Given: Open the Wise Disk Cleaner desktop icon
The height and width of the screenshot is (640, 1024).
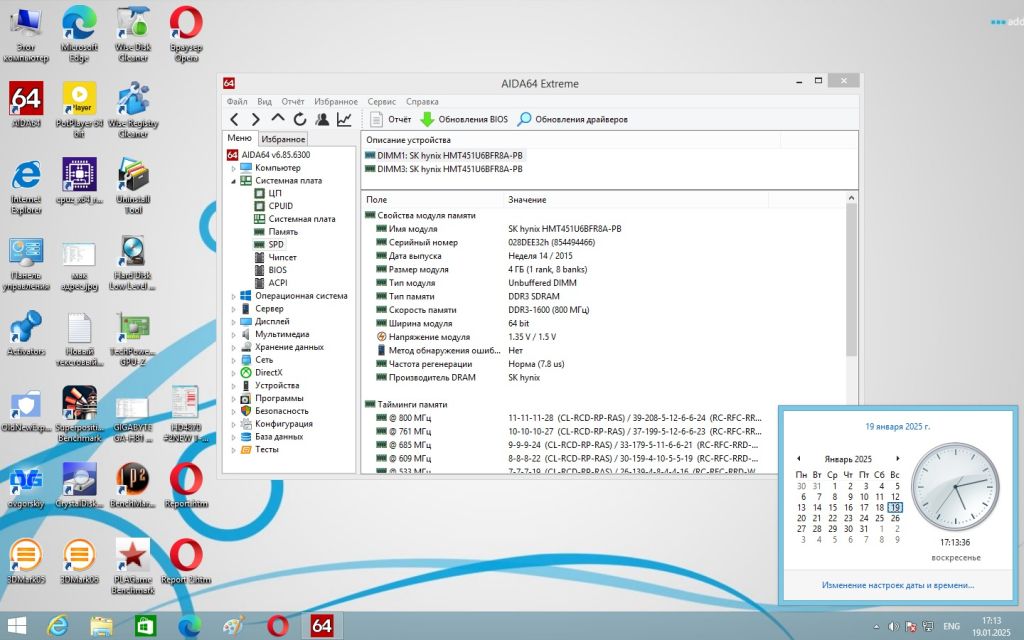Looking at the screenshot, I should [x=133, y=33].
